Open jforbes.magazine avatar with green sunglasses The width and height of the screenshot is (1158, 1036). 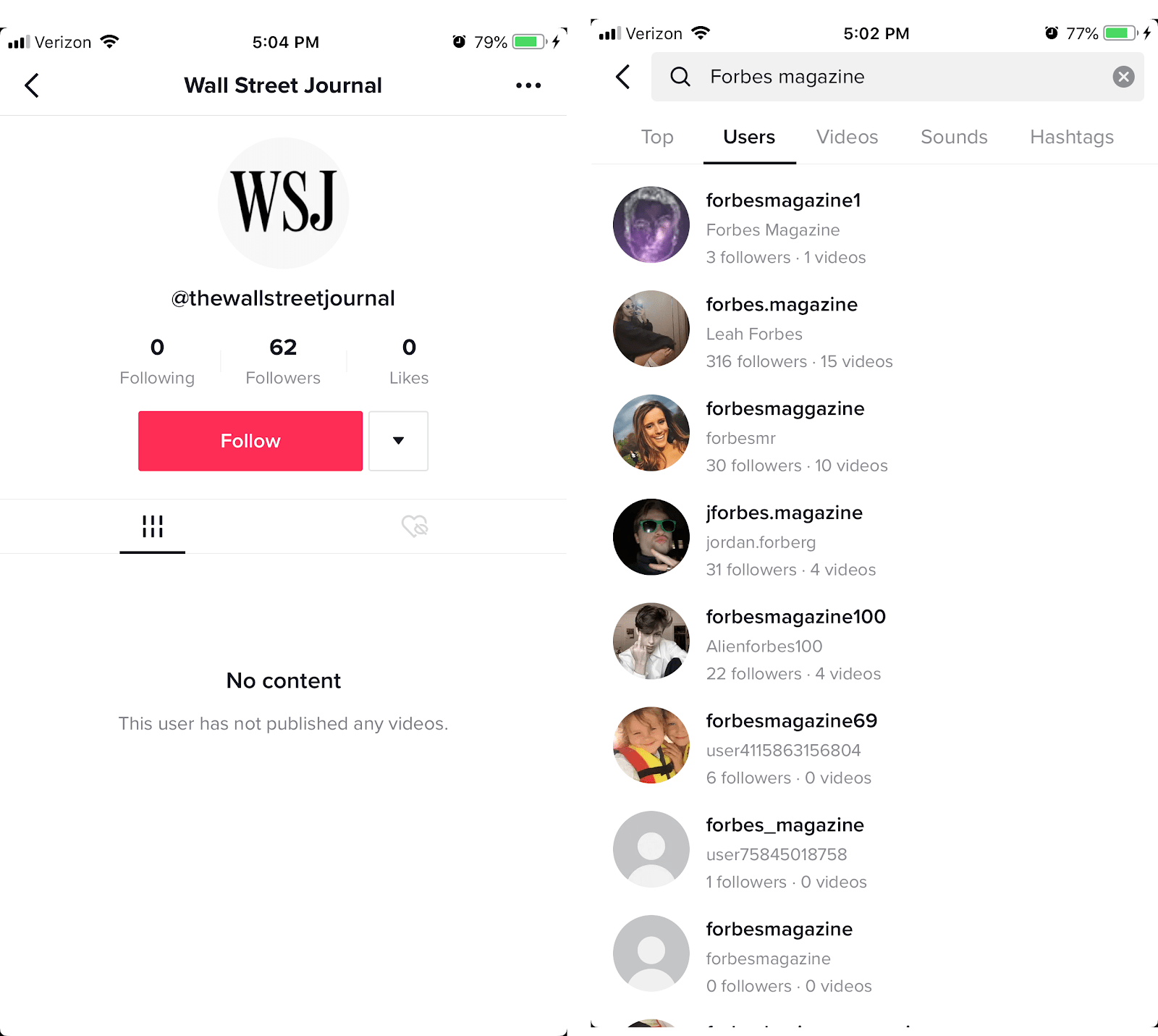coord(651,537)
